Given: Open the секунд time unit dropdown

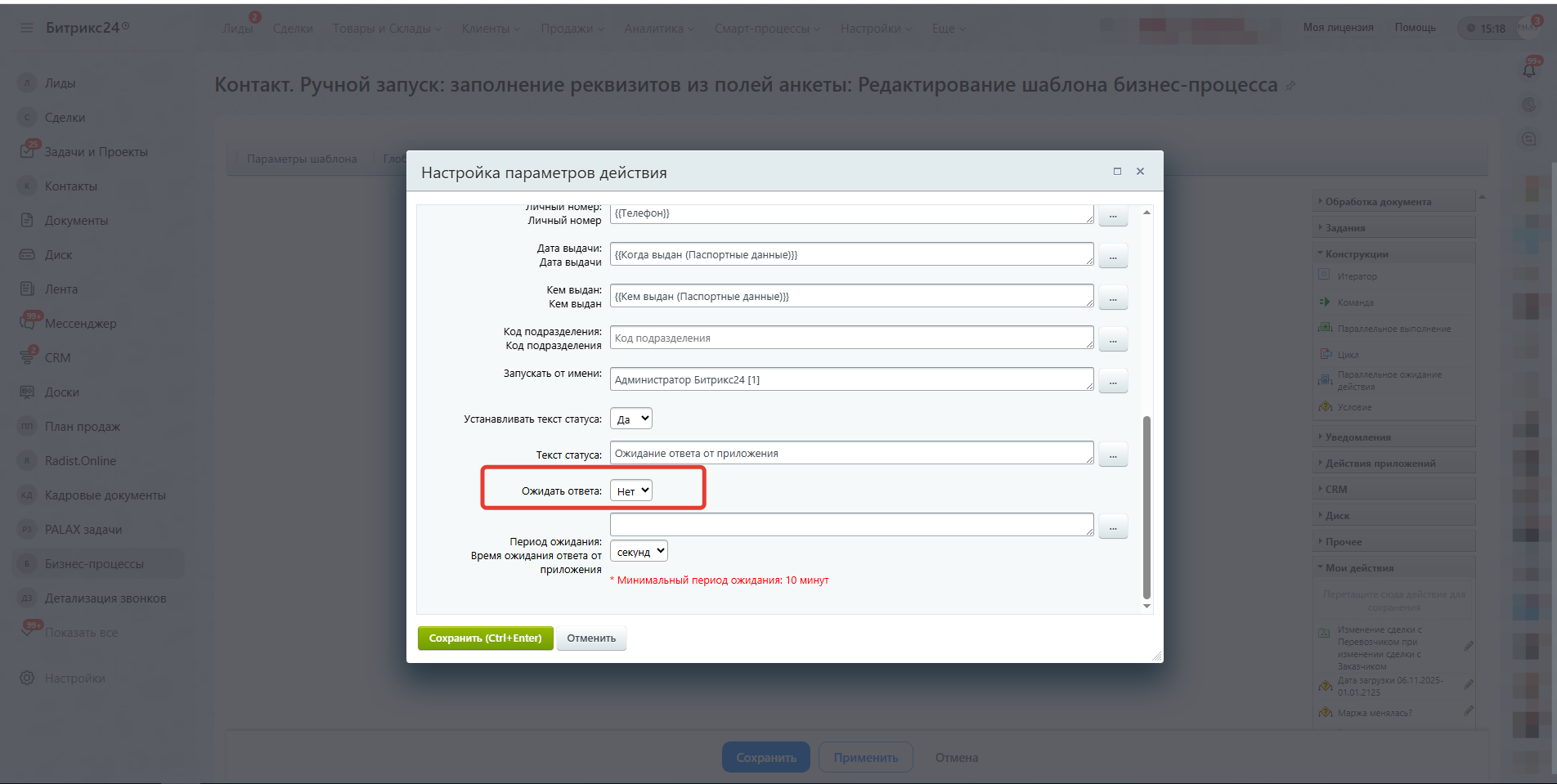Looking at the screenshot, I should pyautogui.click(x=639, y=551).
